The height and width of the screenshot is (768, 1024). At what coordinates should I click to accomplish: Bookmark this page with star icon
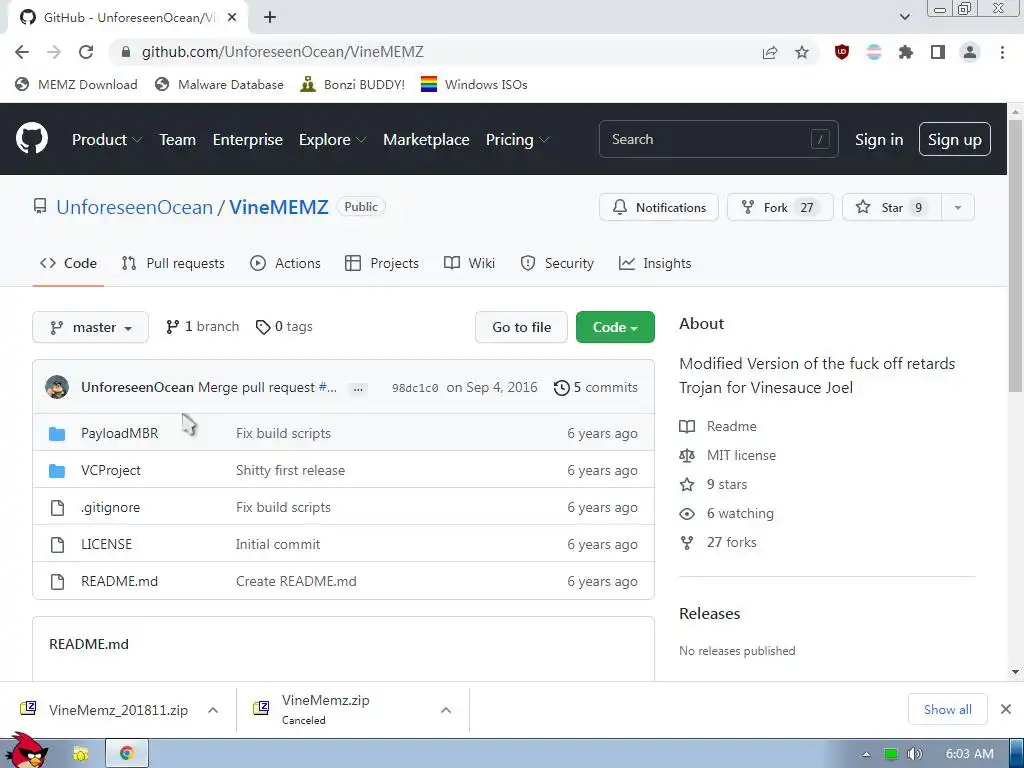click(802, 52)
